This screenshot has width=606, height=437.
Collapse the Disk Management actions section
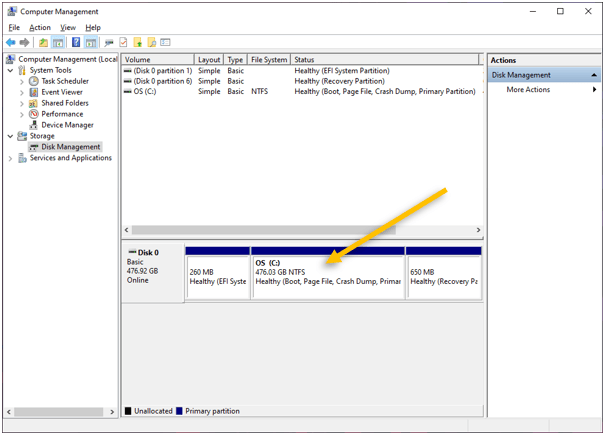coord(594,75)
